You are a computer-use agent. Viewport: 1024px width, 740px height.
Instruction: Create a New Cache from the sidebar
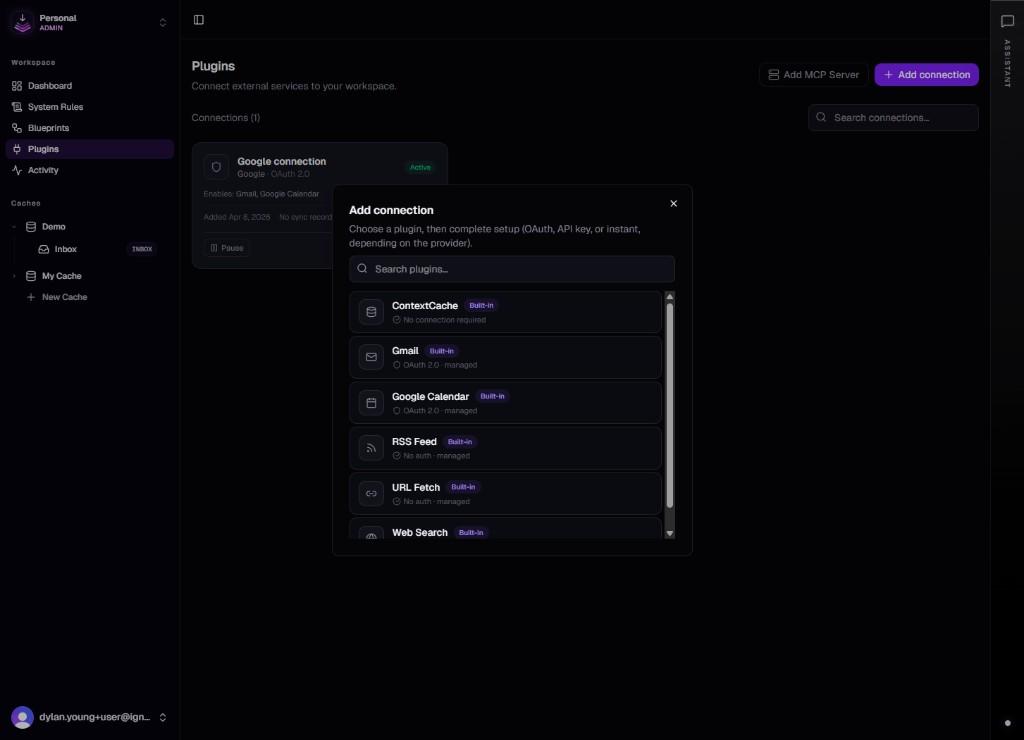point(57,297)
